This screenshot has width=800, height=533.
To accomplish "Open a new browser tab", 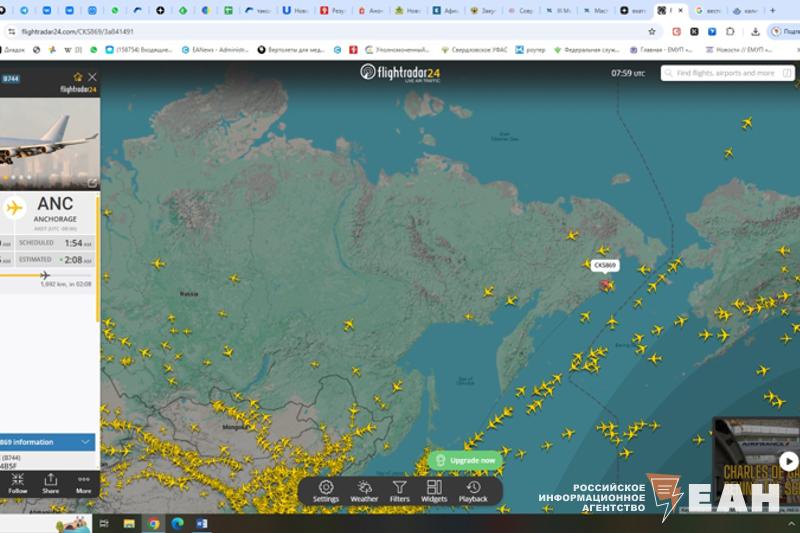I will point(772,10).
